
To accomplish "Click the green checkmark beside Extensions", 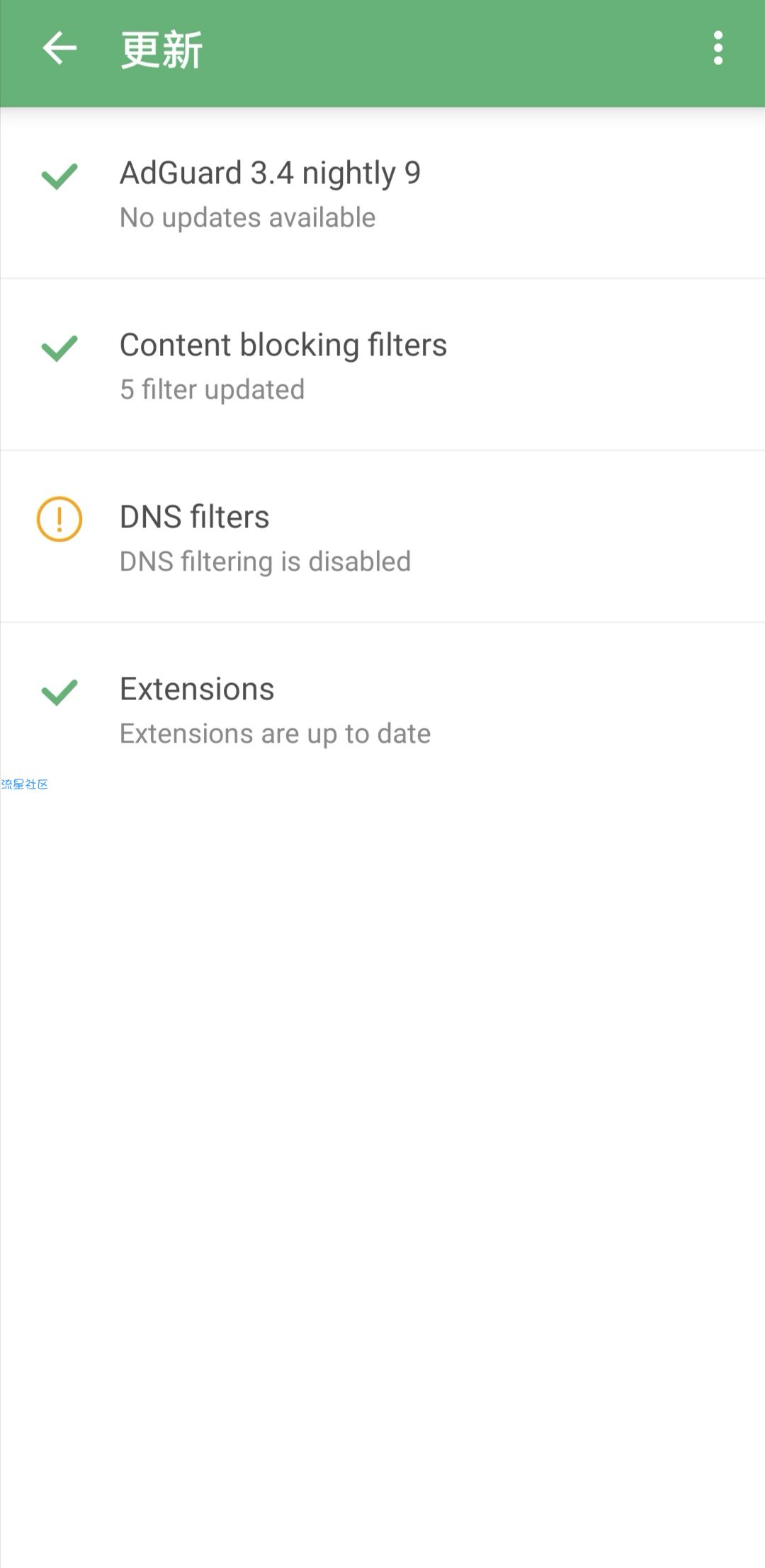I will (59, 692).
